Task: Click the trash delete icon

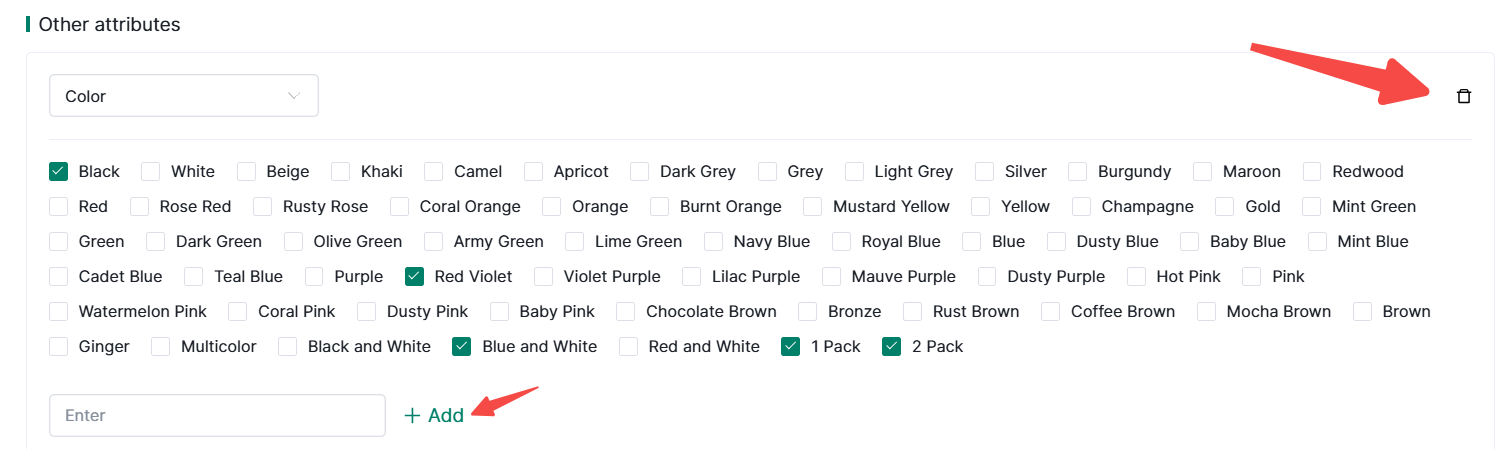Action: click(x=1463, y=96)
